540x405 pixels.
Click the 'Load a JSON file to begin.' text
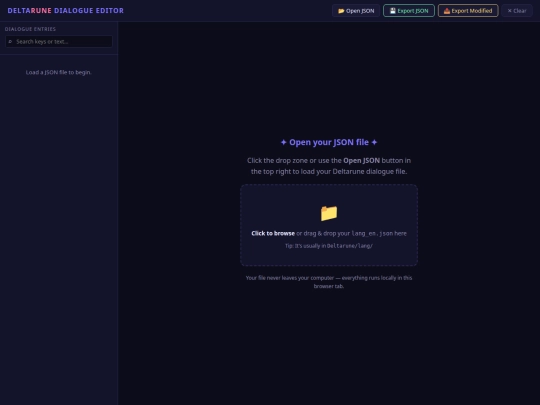click(59, 72)
